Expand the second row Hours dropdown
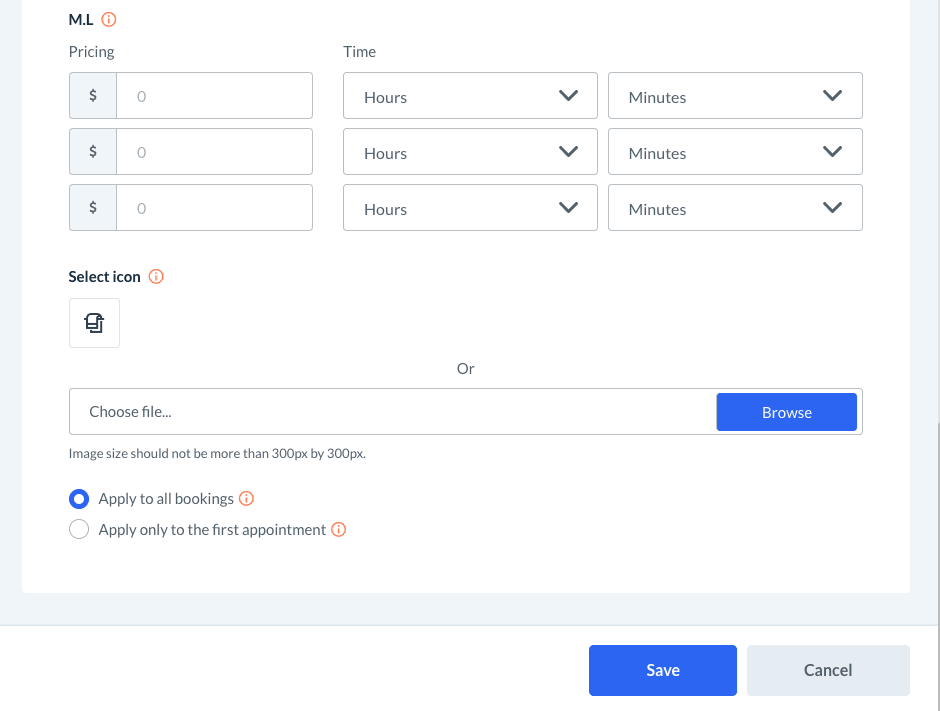 [470, 153]
